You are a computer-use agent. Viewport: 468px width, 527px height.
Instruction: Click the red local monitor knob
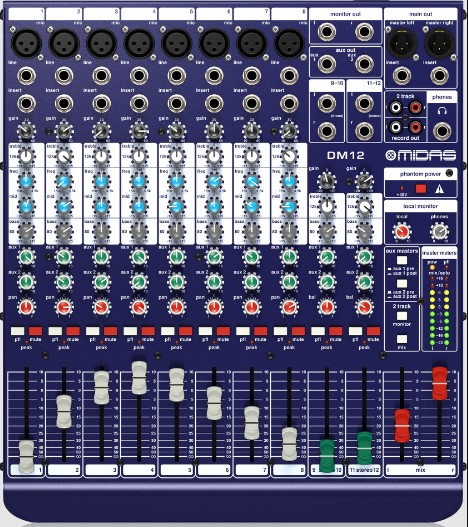coord(402,231)
